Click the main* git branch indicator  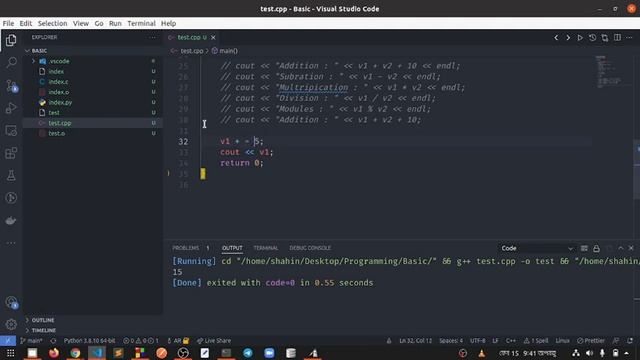[31, 340]
